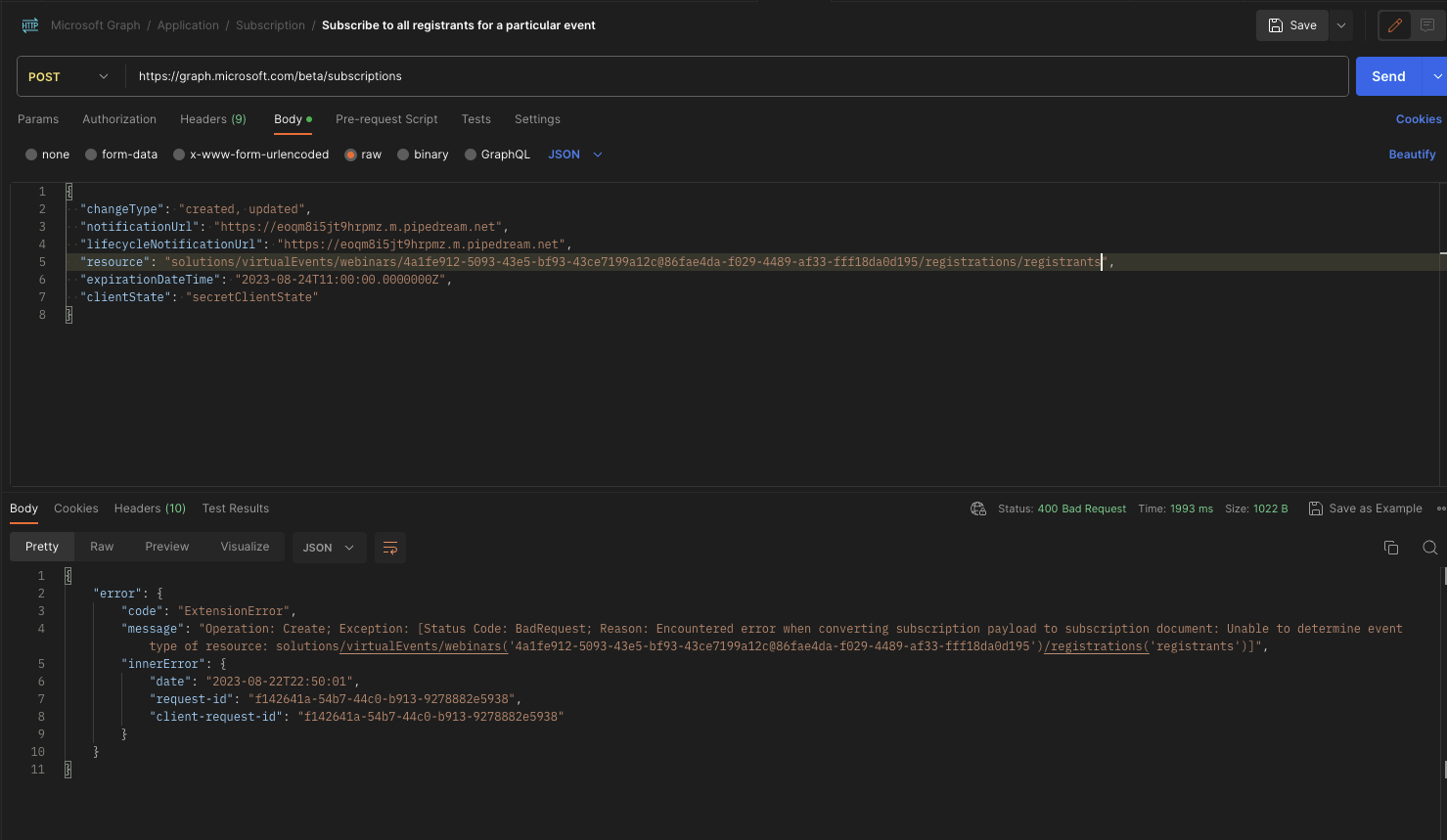Open the request Settings tab
The width and height of the screenshot is (1447, 840).
point(537,119)
